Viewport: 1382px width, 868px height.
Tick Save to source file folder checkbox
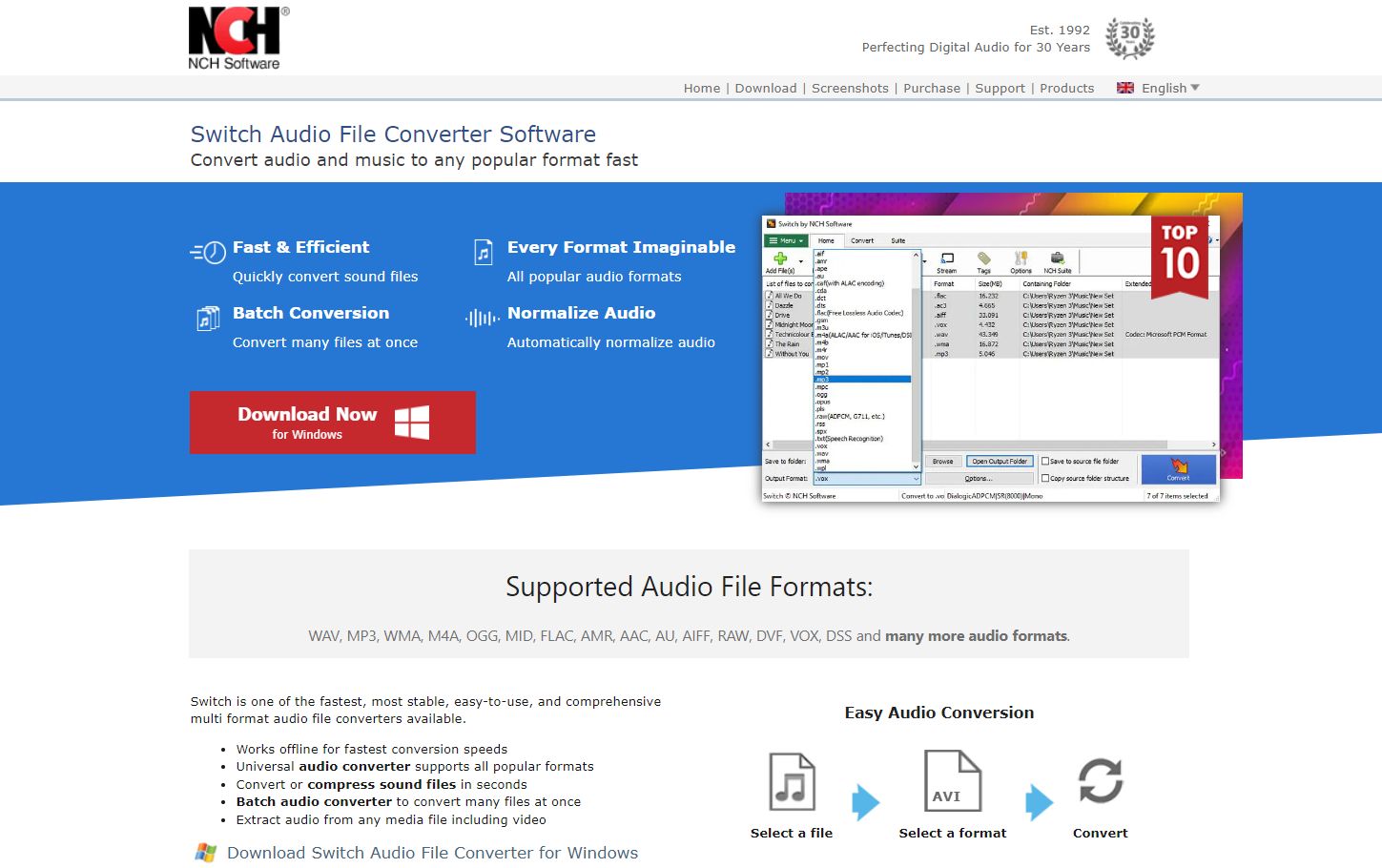pos(1045,461)
